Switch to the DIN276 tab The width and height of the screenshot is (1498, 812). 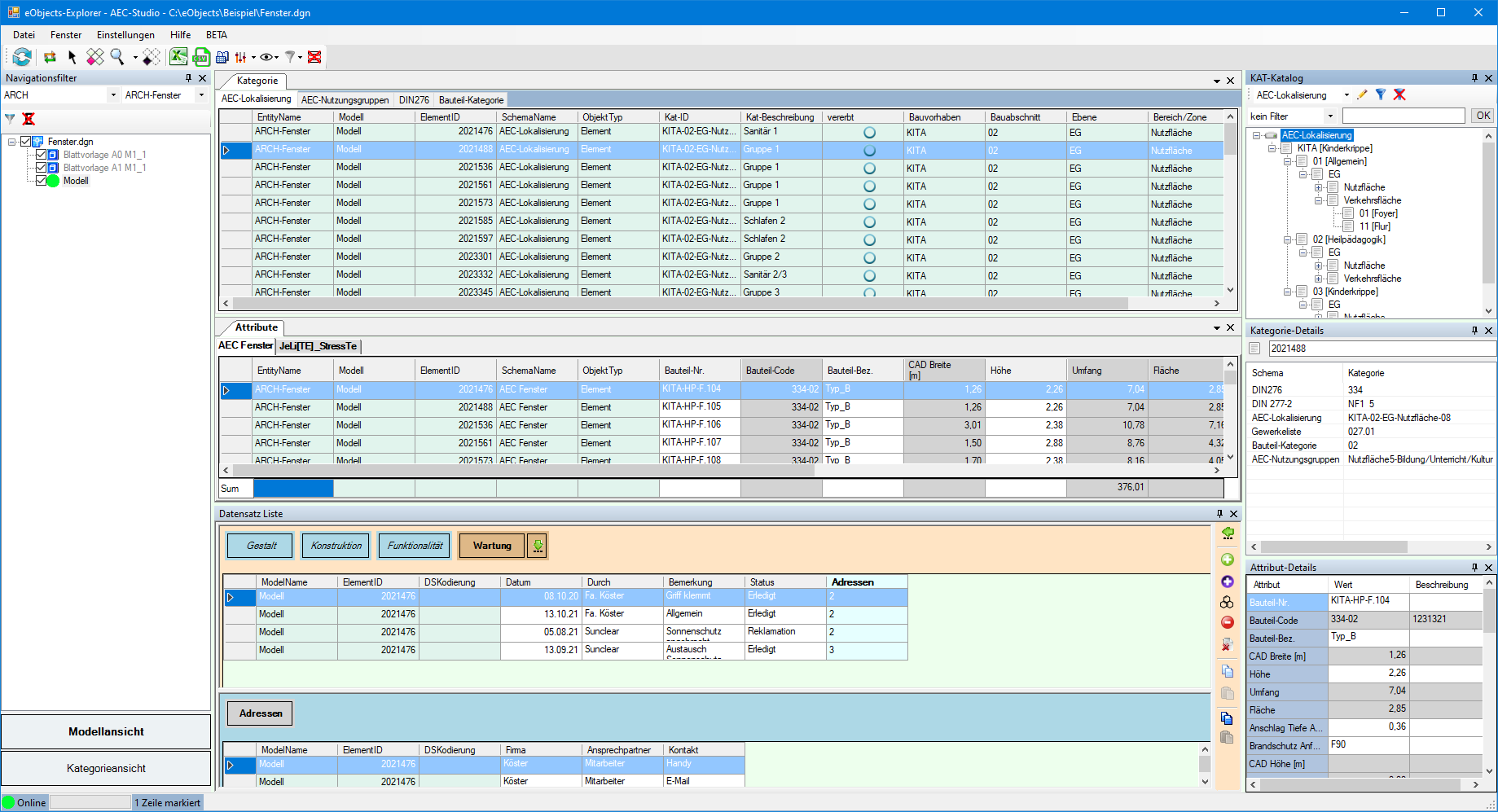[x=414, y=100]
